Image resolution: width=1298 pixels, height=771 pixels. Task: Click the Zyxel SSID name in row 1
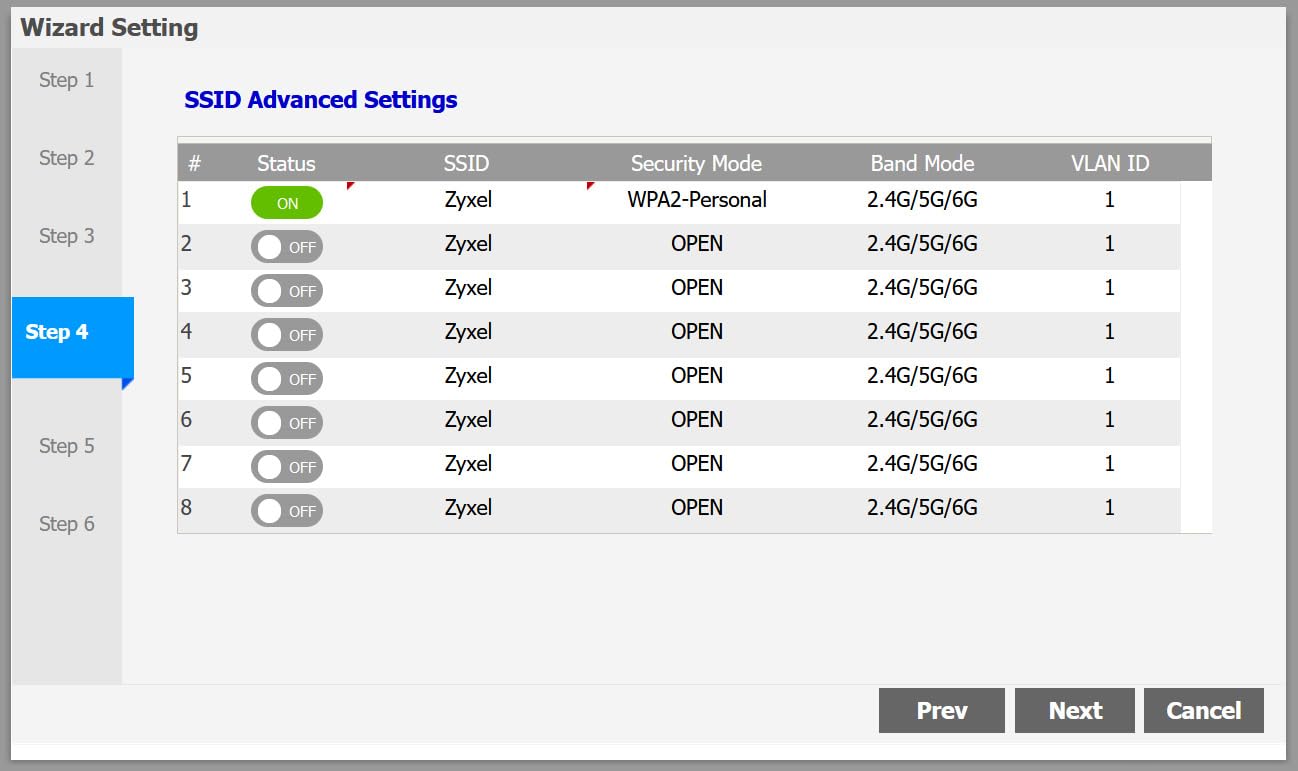point(467,199)
